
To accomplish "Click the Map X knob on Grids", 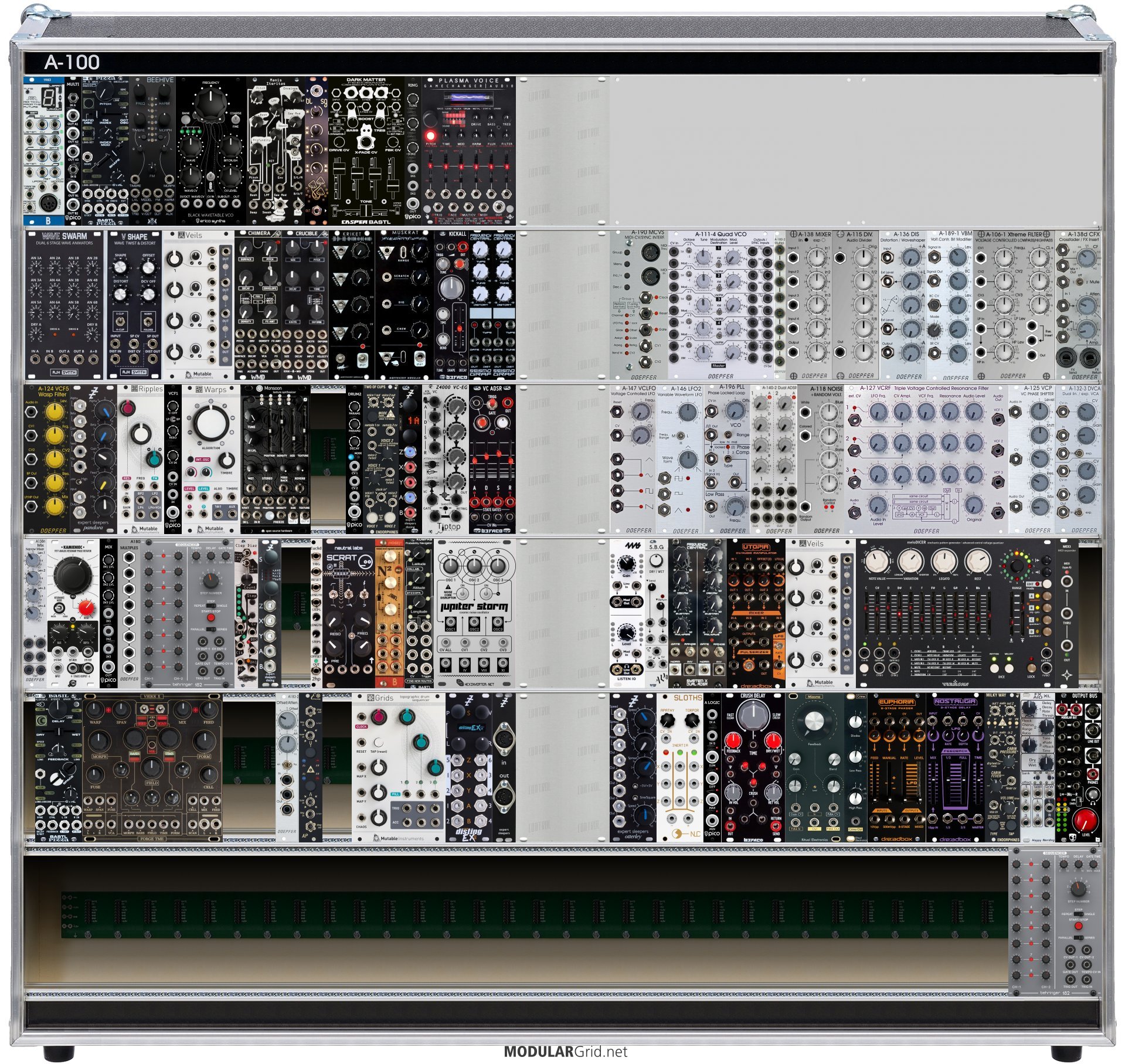I will click(380, 767).
